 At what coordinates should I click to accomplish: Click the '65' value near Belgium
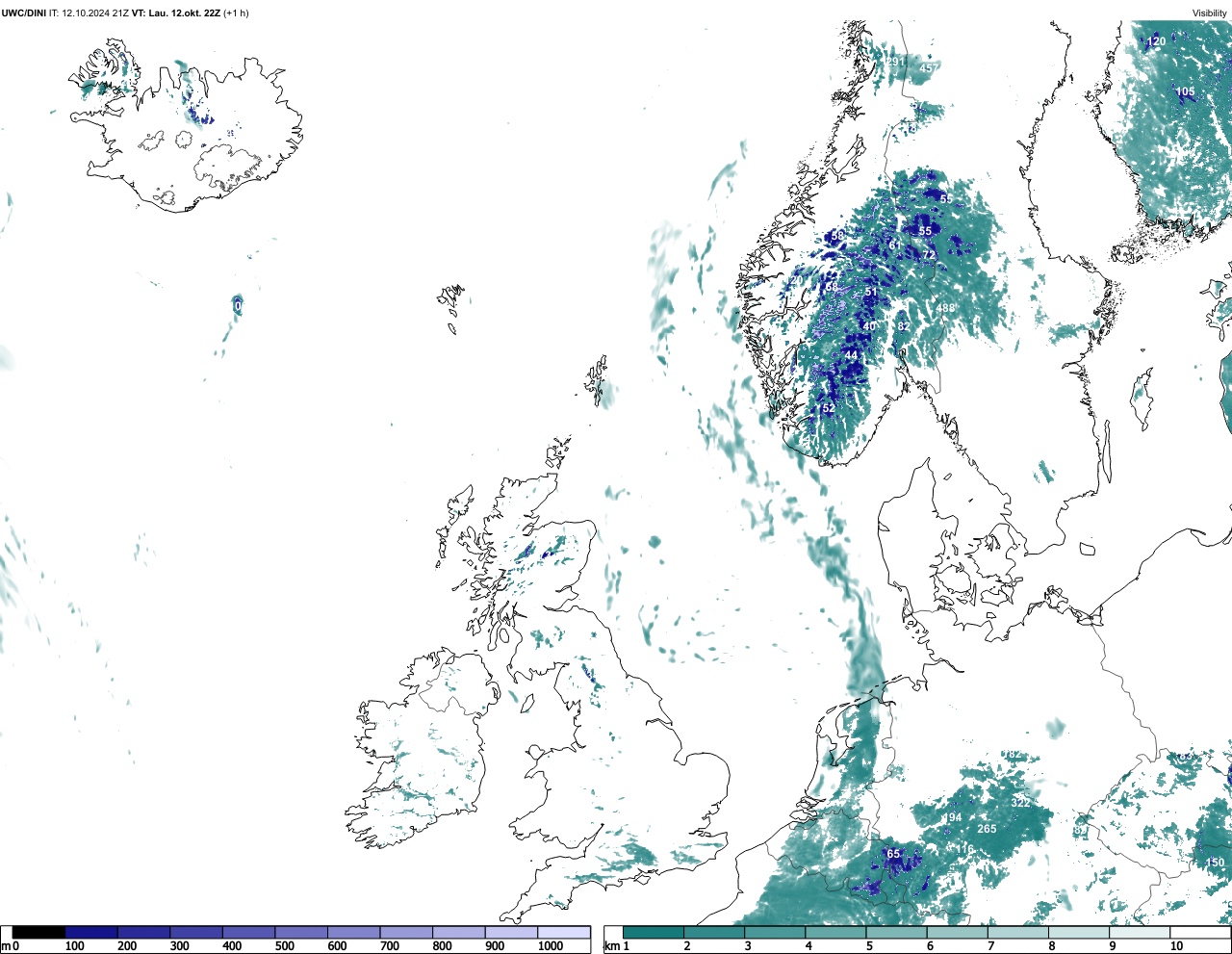click(x=893, y=854)
